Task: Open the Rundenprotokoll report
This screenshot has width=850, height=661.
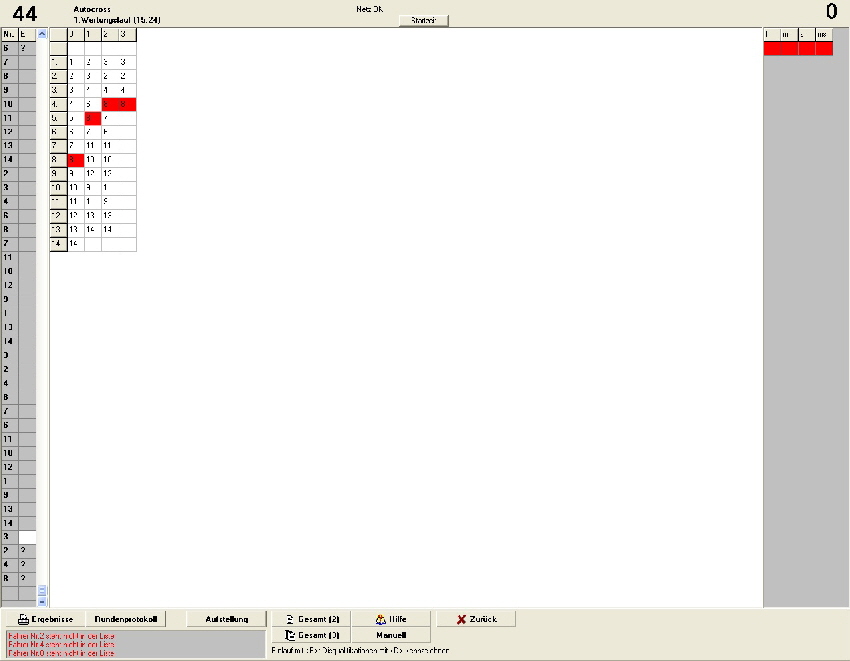Action: pyautogui.click(x=126, y=619)
